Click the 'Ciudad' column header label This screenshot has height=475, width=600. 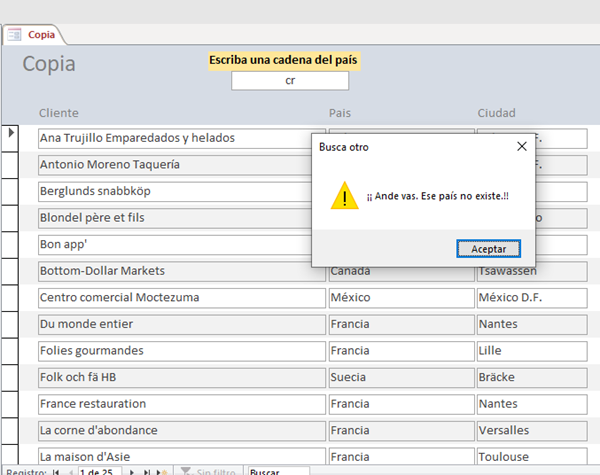(x=496, y=113)
